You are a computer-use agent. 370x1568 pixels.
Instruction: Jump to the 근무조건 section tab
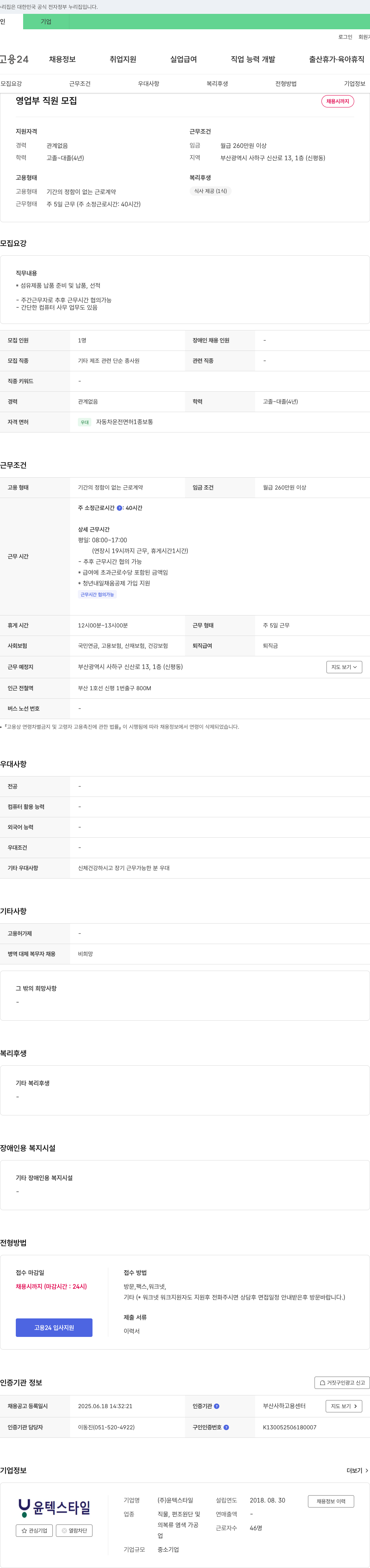(80, 84)
